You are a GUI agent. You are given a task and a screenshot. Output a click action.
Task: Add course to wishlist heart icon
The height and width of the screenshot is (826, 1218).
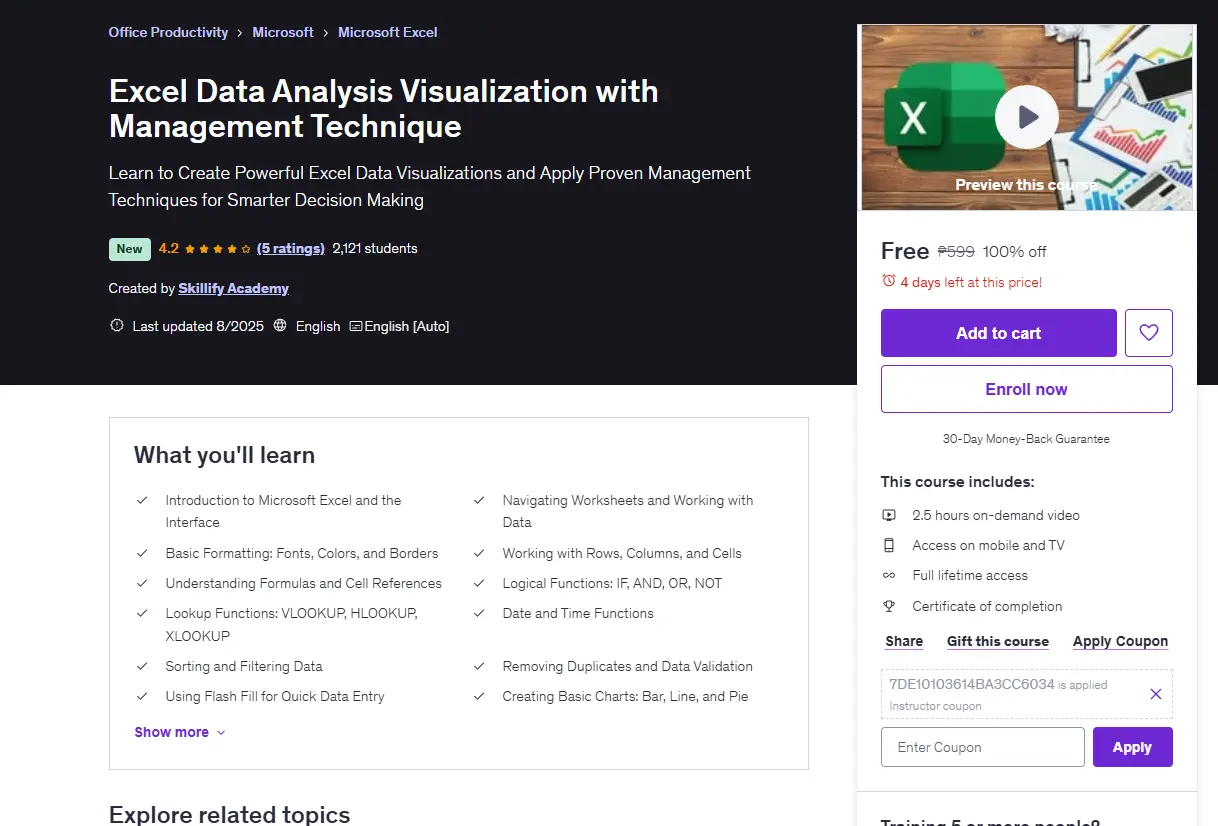1148,333
